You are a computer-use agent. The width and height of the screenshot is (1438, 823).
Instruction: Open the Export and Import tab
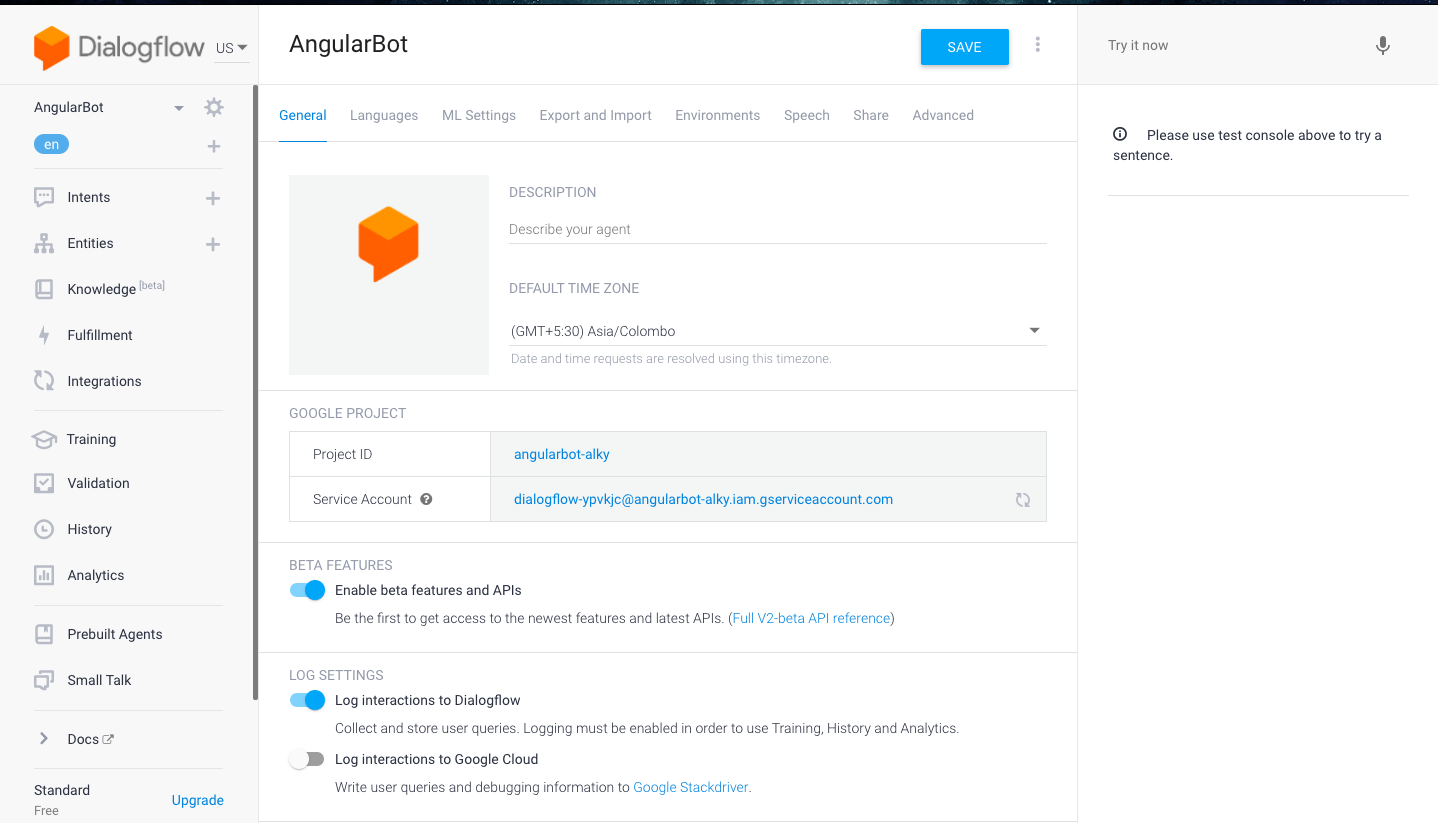click(x=595, y=115)
